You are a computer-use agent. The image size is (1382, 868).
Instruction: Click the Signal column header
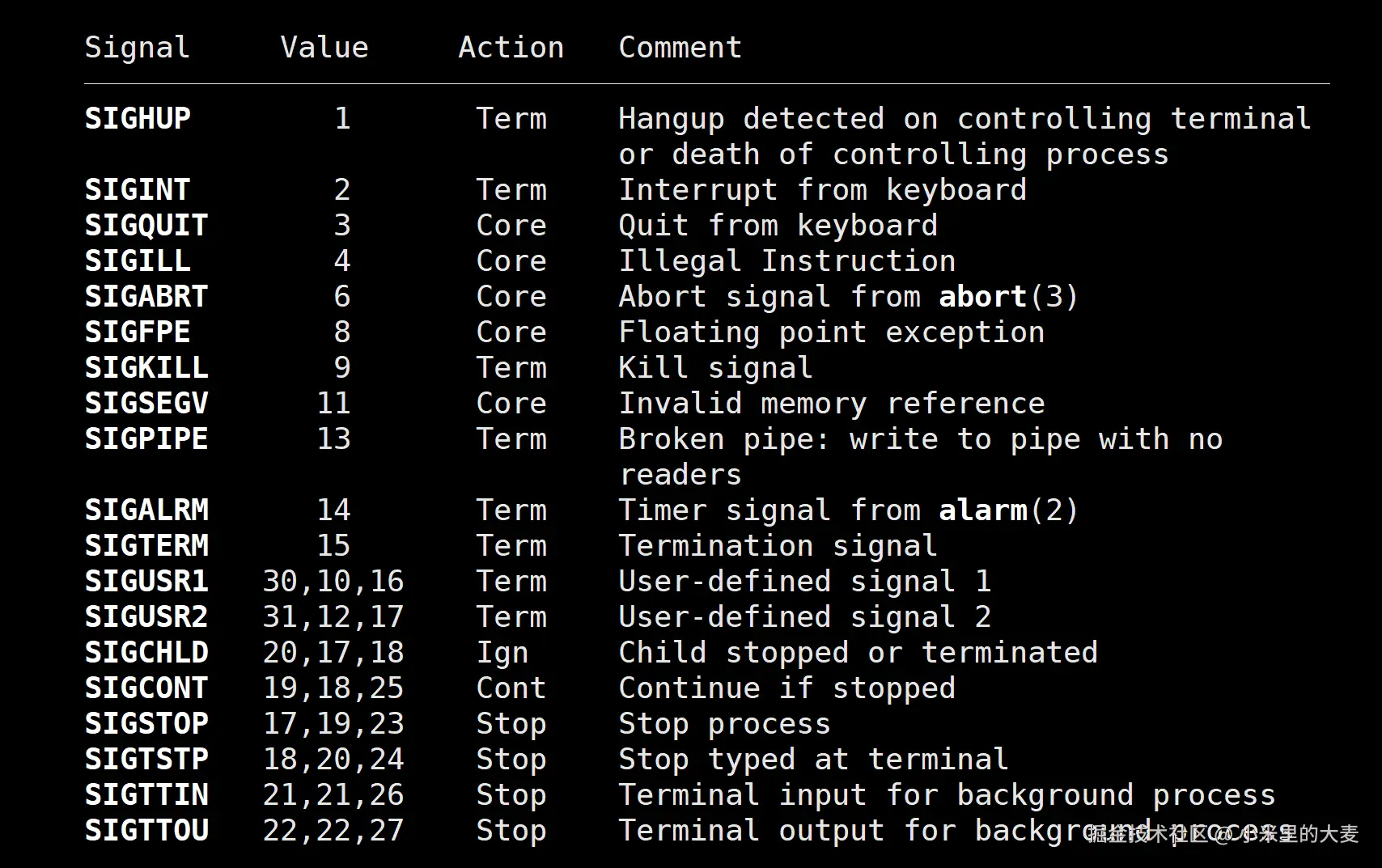click(x=138, y=48)
